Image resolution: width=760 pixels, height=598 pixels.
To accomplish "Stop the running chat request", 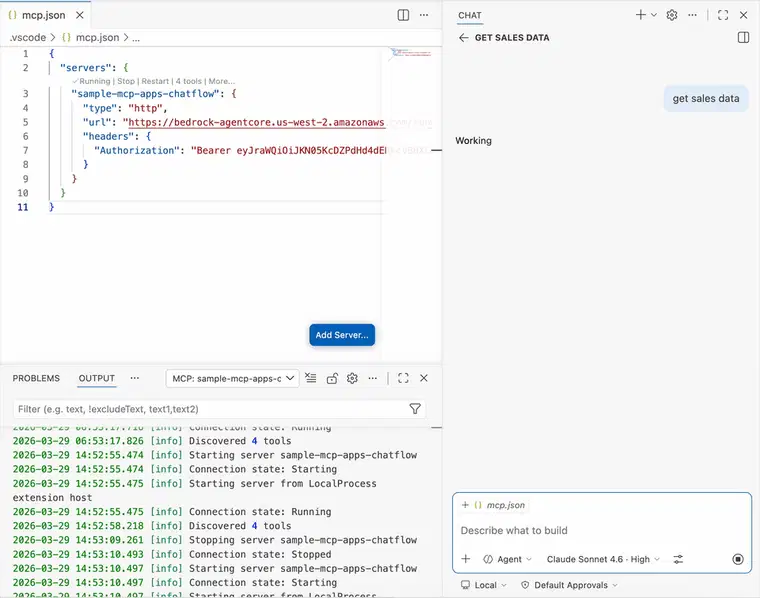I will tap(738, 559).
